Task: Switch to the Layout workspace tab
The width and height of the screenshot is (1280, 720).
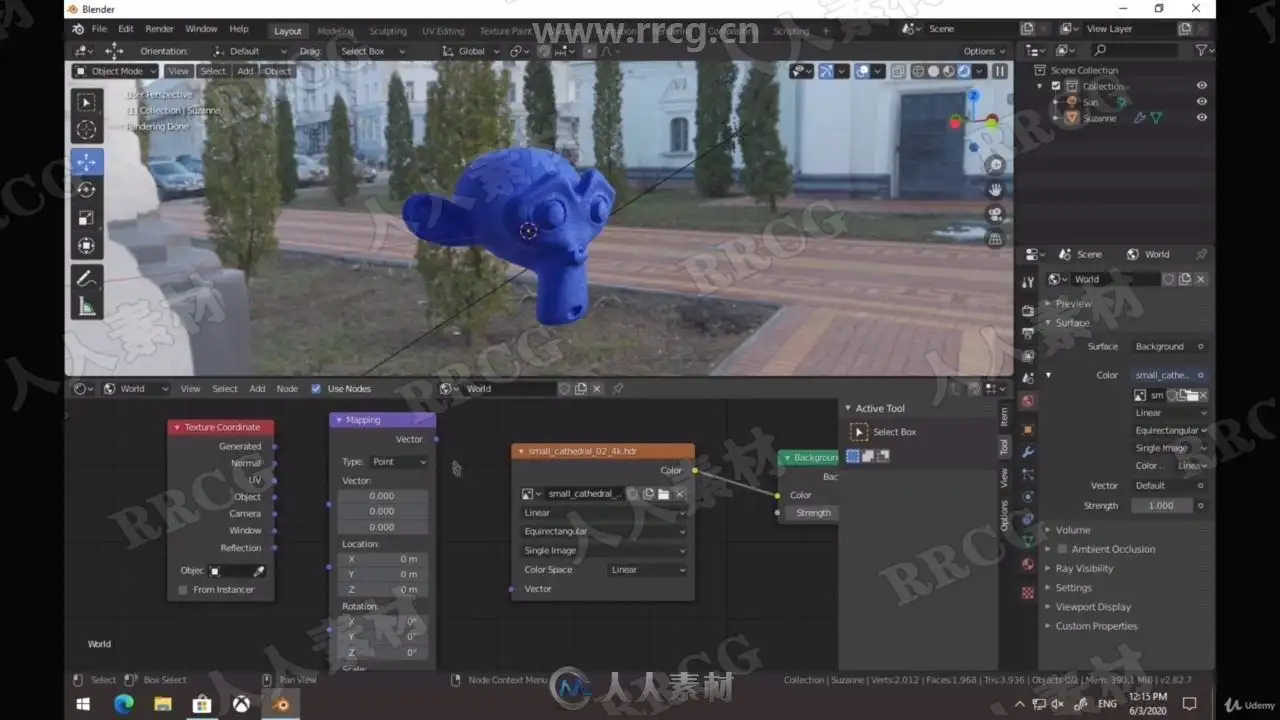Action: click(x=288, y=31)
